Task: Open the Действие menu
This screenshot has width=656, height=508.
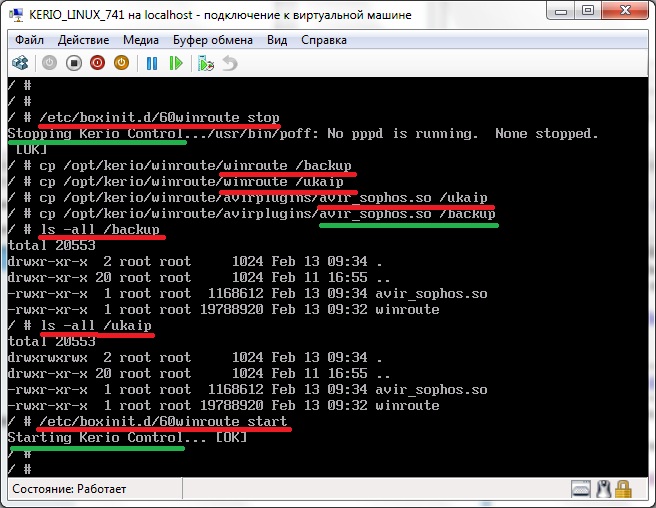Action: [x=84, y=40]
